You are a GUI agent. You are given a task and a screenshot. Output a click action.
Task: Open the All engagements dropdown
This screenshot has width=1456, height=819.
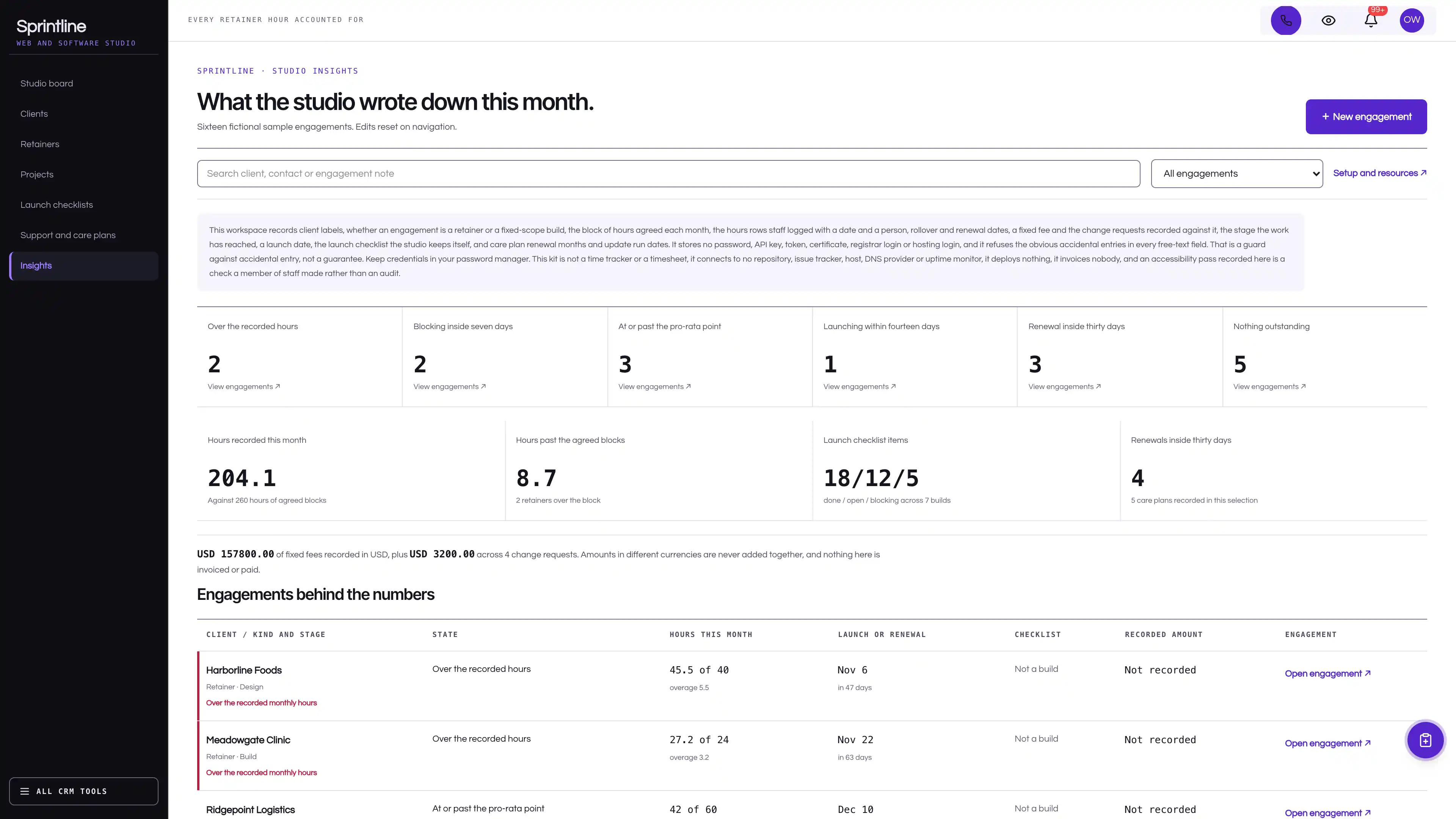1237,174
